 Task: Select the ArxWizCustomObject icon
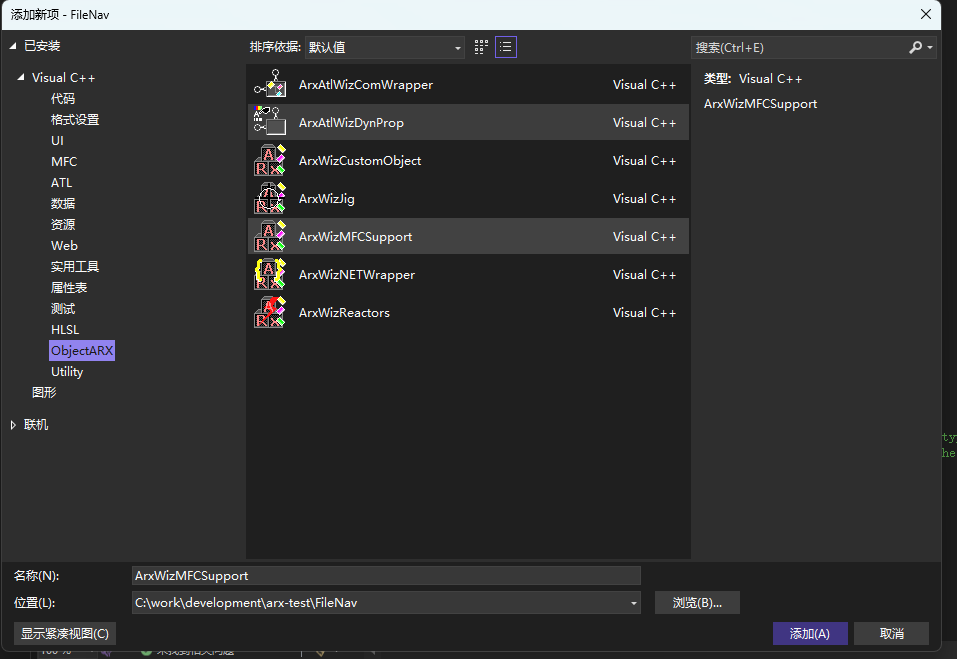270,161
